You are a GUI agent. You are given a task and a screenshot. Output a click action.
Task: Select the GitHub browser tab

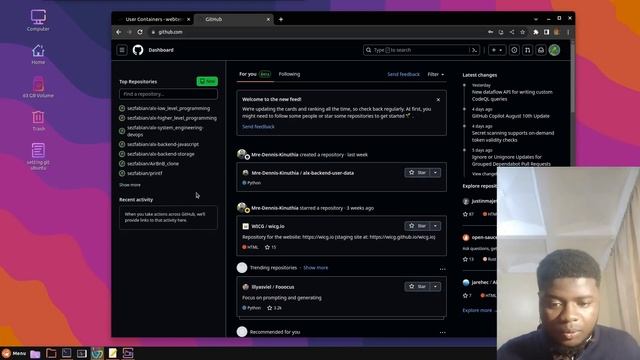(234, 19)
